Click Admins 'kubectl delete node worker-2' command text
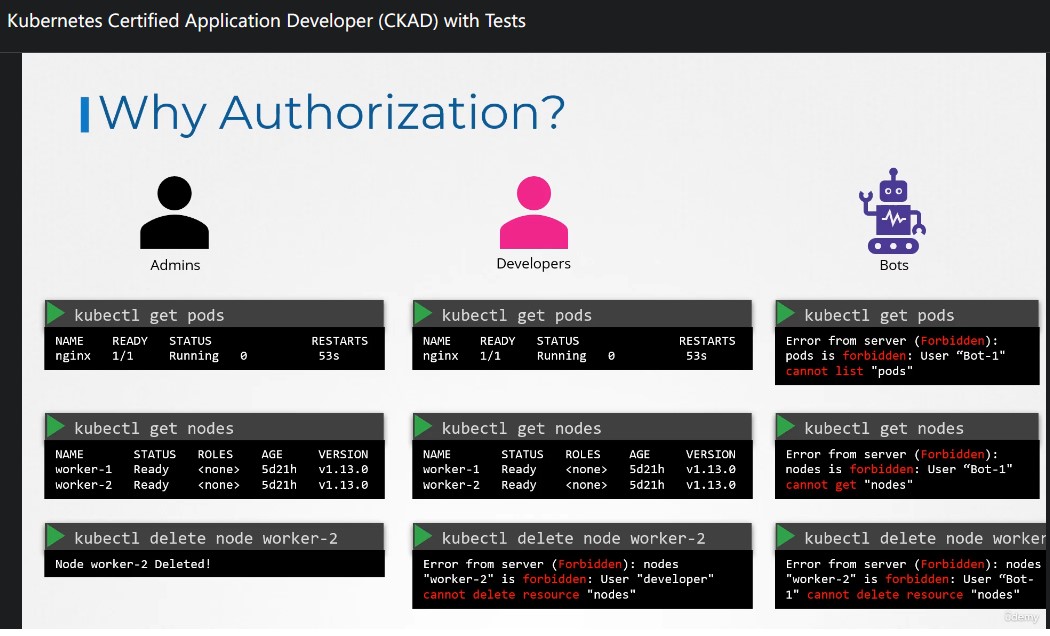Screen dimensions: 1050x636 (x=206, y=538)
